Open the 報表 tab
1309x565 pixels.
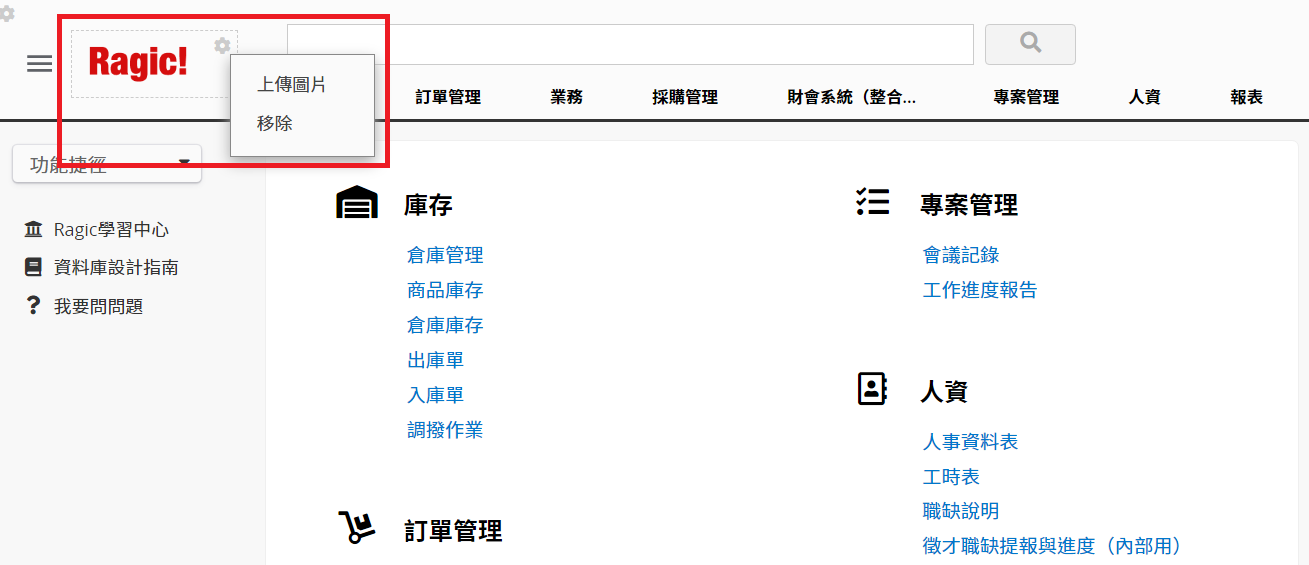(1247, 97)
